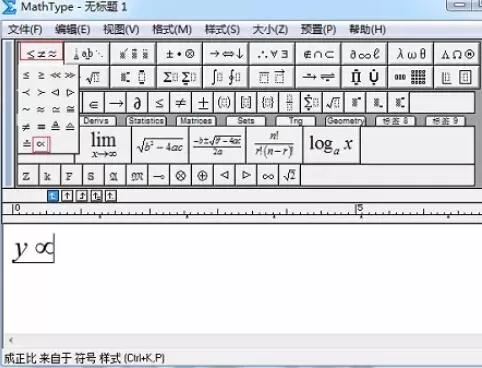Insert plus-minus ± from the small bar
Viewport: 482px width, 368px height.
[x=203, y=103]
